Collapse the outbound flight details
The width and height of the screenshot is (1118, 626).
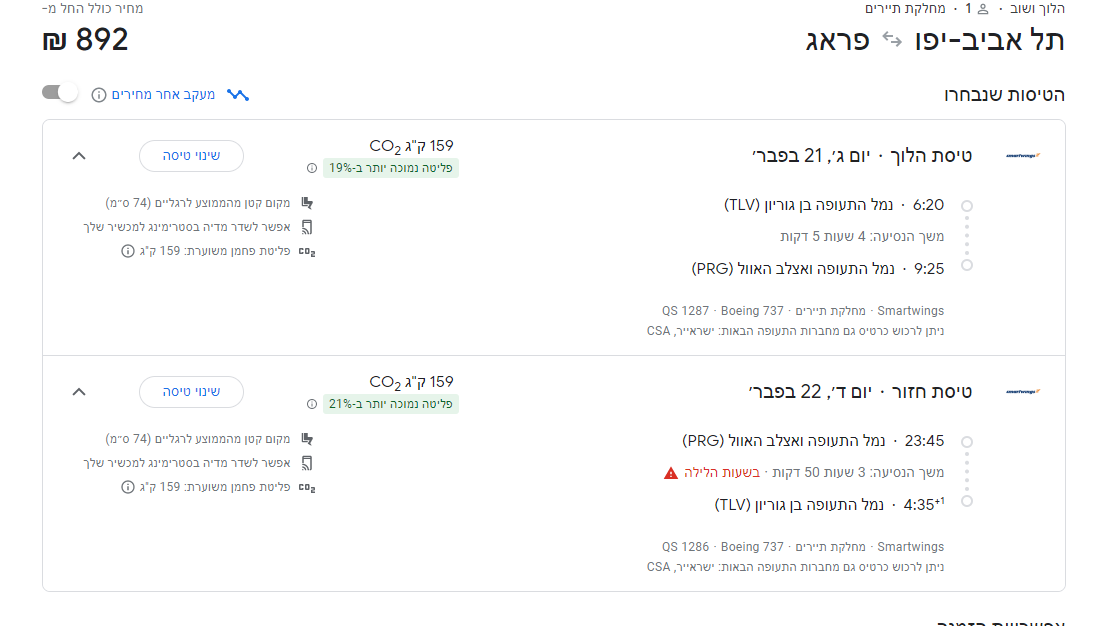(80, 156)
